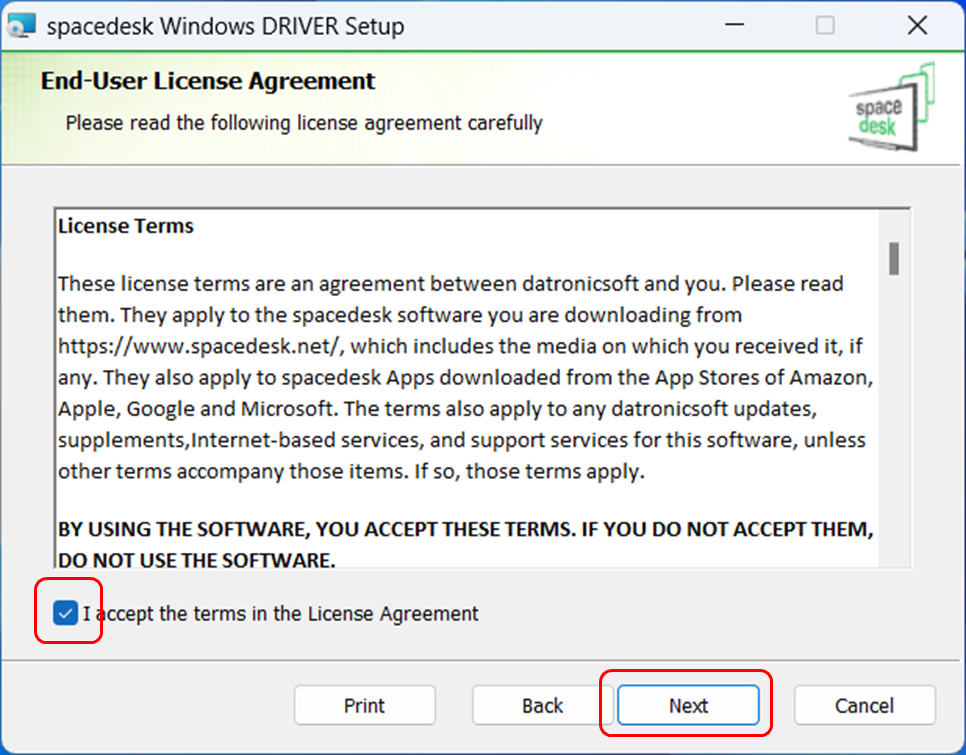Click the https://www.spacedesk.net/ URL text

pos(199,346)
